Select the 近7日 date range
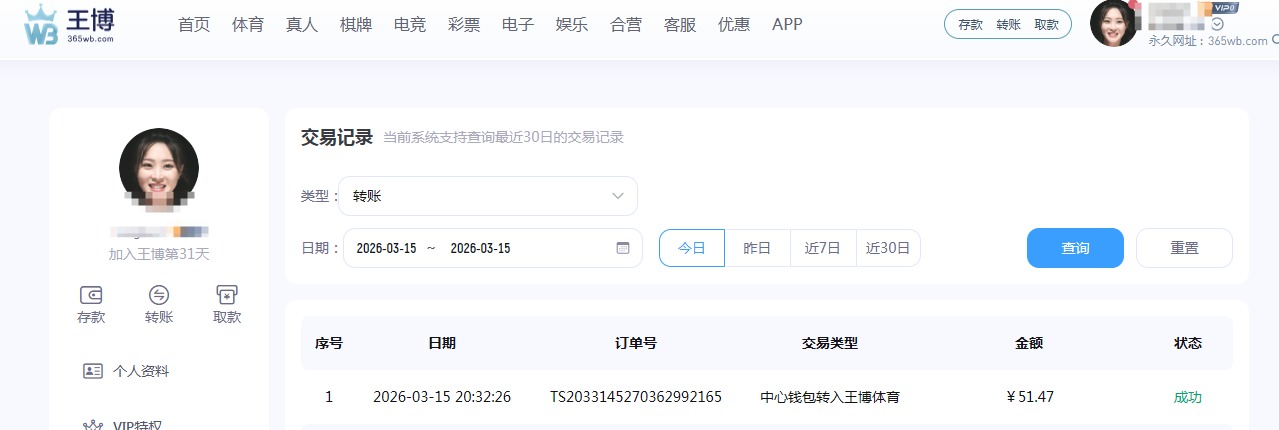The width and height of the screenshot is (1279, 430). pyautogui.click(x=823, y=248)
